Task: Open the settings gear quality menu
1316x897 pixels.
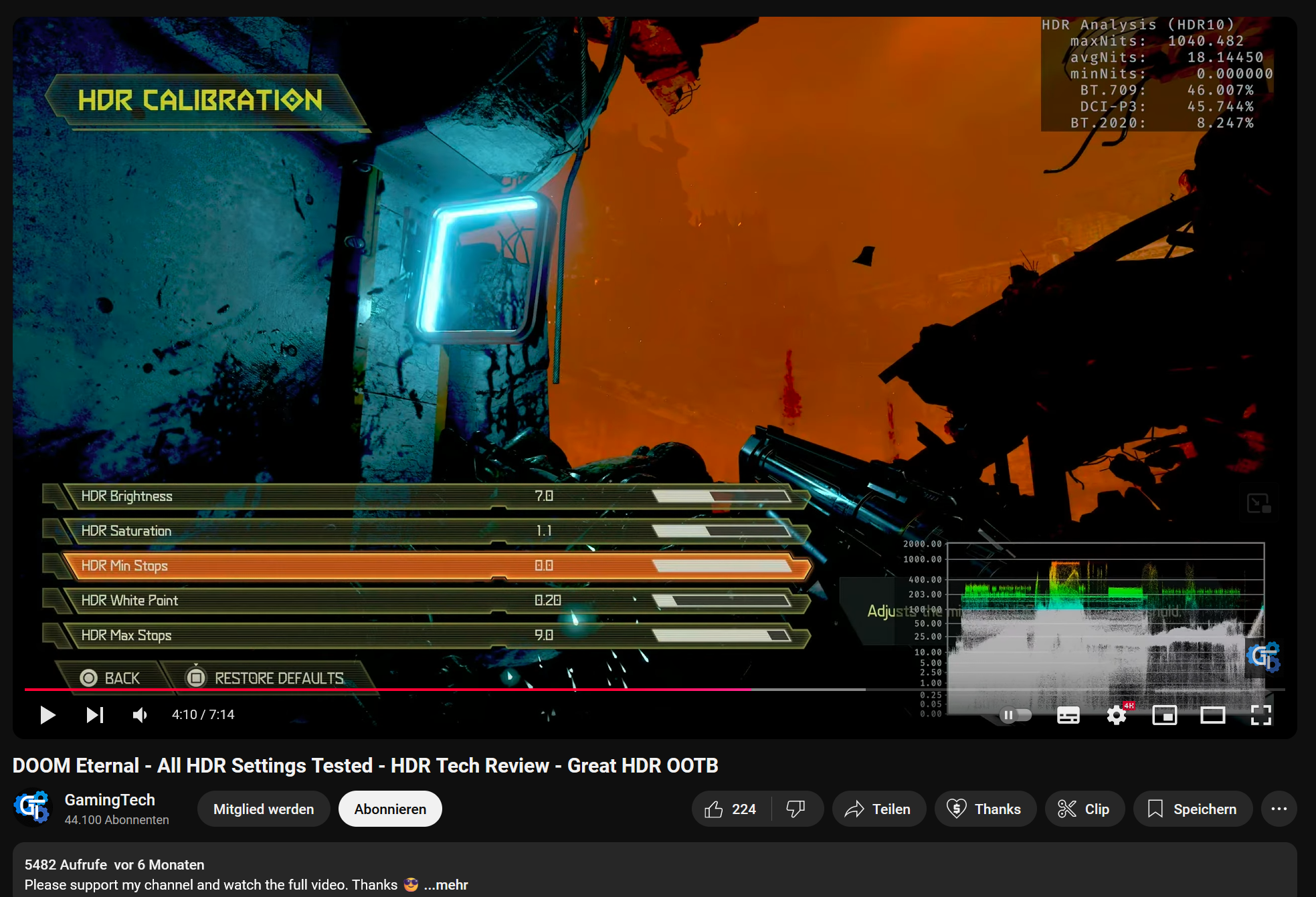Action: (x=1116, y=715)
